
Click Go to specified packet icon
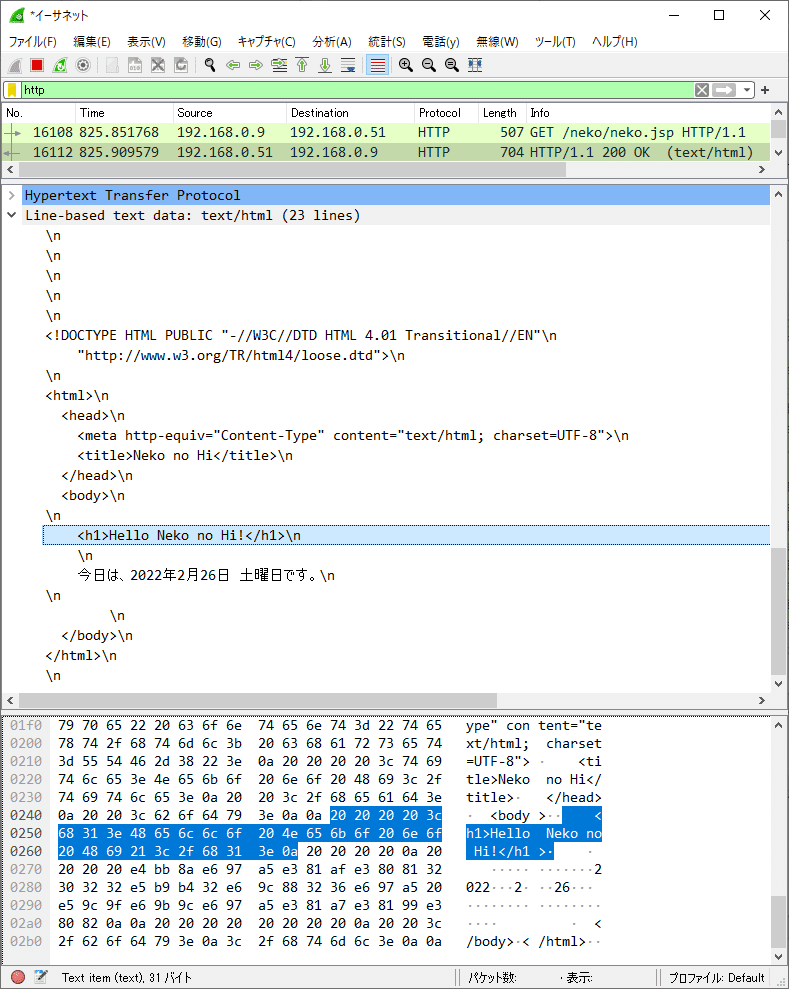click(x=279, y=65)
